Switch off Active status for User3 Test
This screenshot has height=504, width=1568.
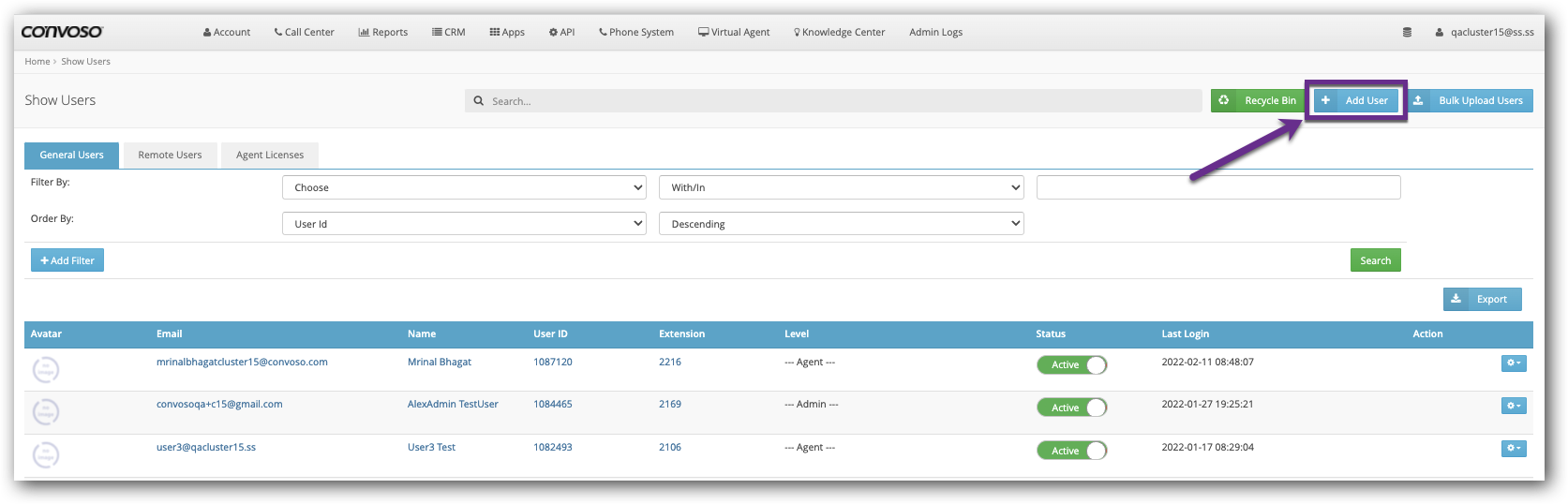pos(1071,451)
